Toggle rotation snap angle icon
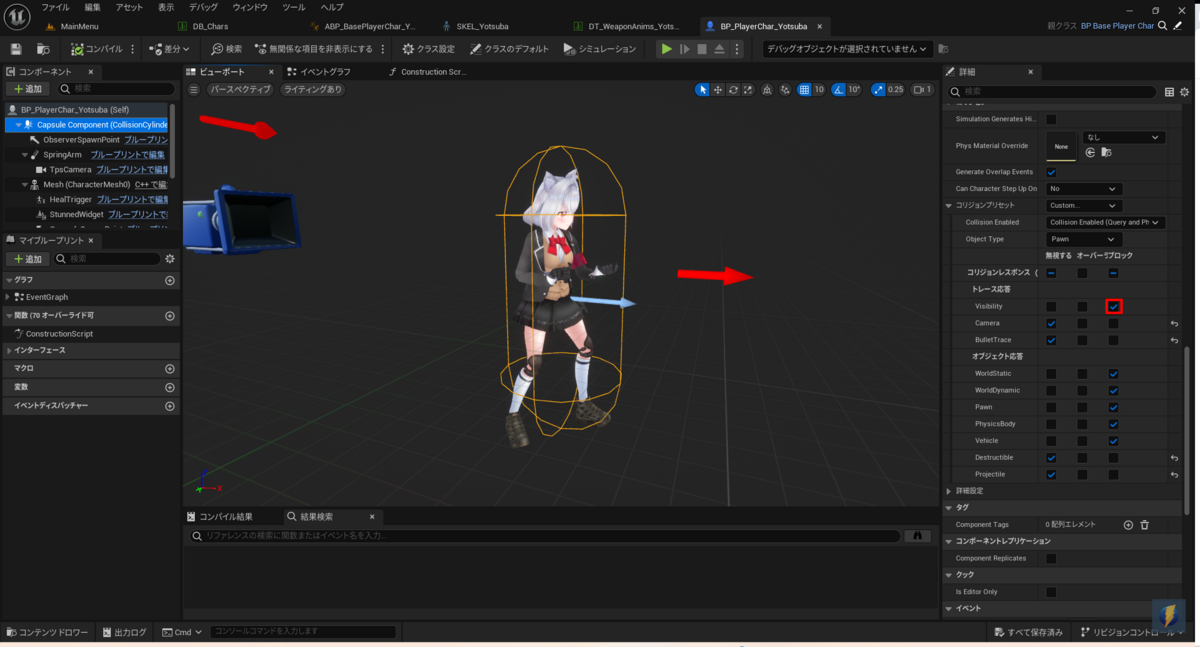This screenshot has width=1200, height=647. pyautogui.click(x=838, y=89)
